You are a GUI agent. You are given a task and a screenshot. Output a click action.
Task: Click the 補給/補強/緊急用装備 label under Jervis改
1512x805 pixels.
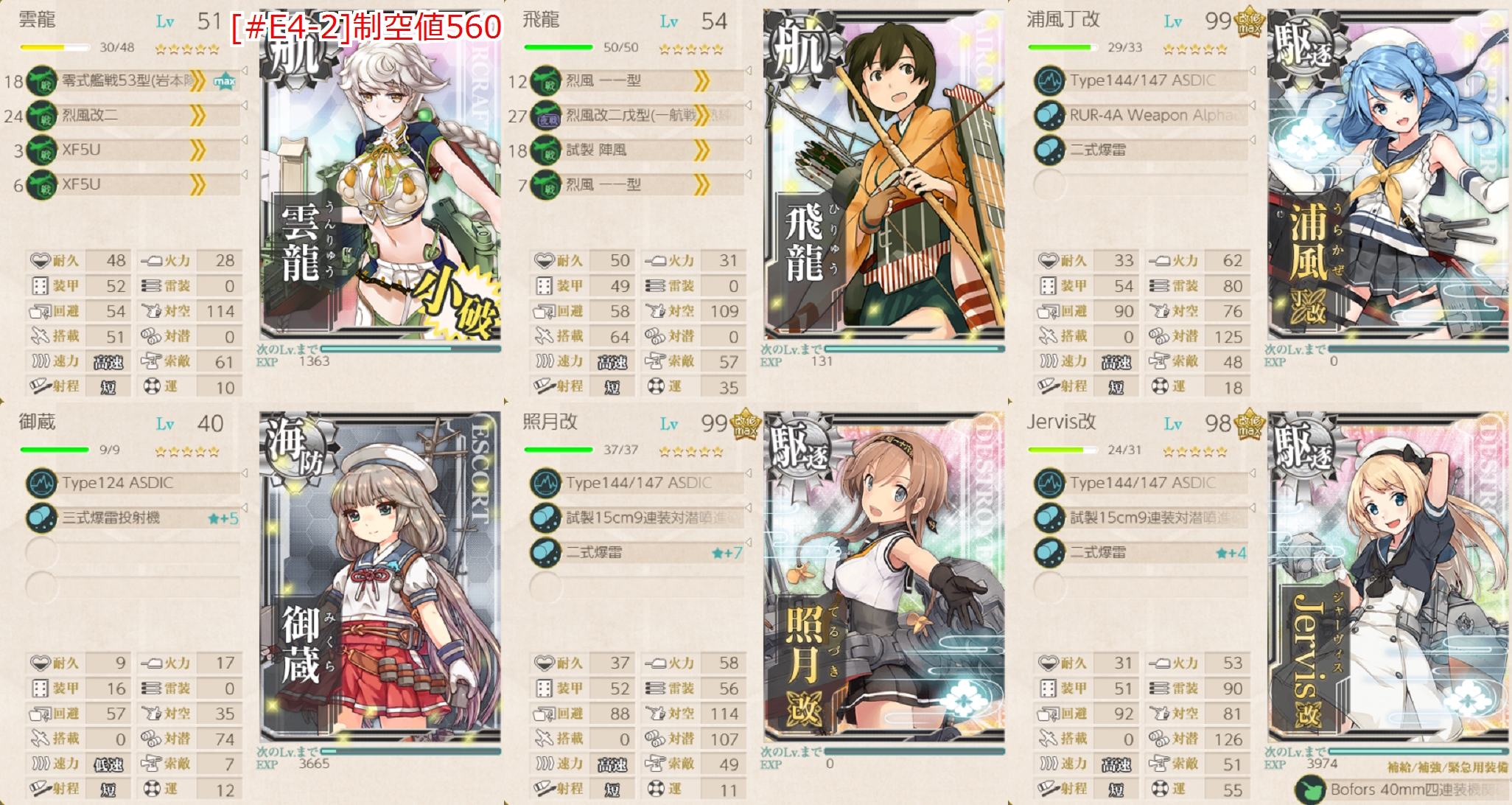1448,767
